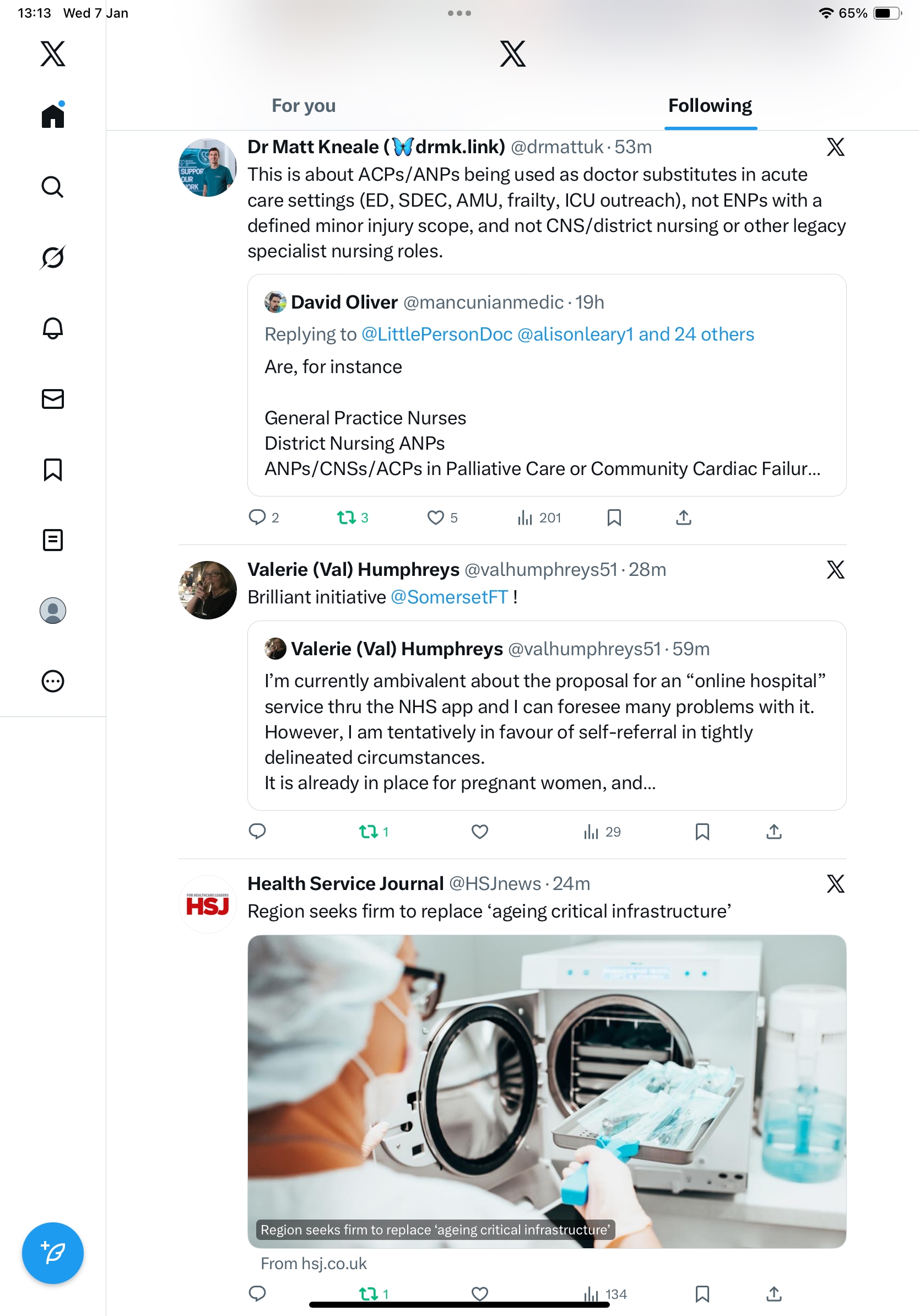The height and width of the screenshot is (1316, 919).
Task: Bookmark Dr Matt Kneale's post
Action: click(614, 517)
